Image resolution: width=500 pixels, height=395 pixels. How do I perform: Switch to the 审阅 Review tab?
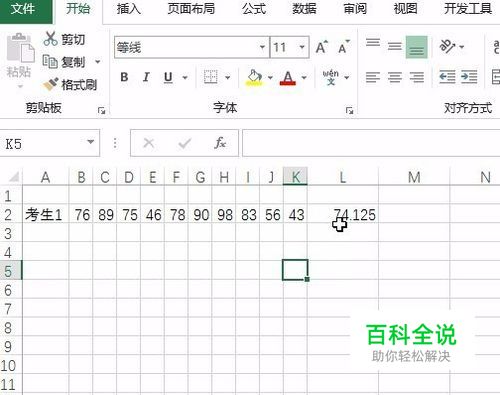[355, 9]
